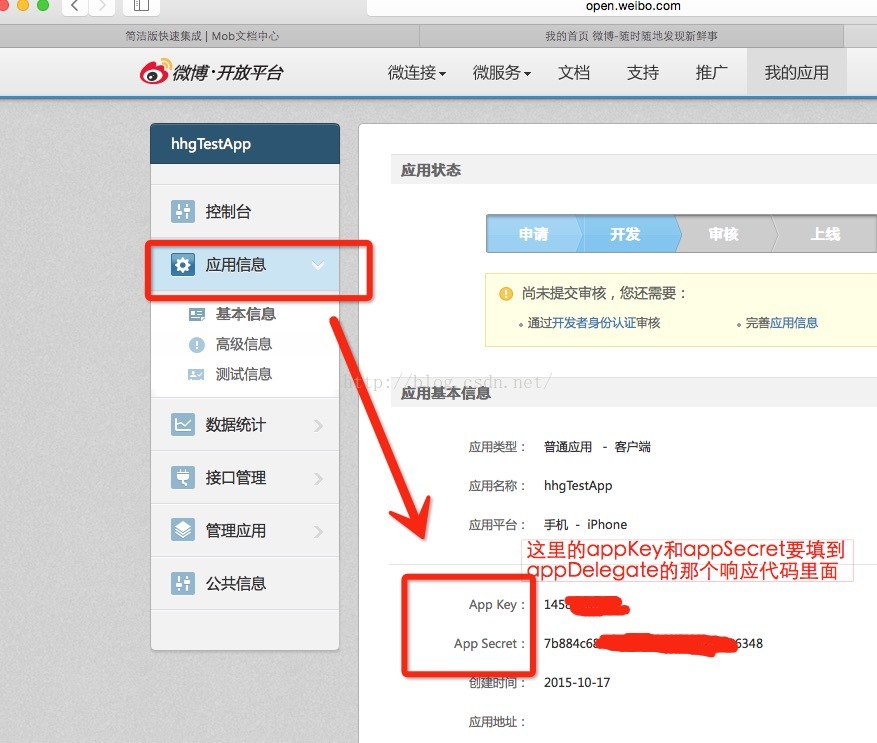This screenshot has height=743, width=877.
Task: Open 控制台 in the sidebar
Action: tap(245, 211)
